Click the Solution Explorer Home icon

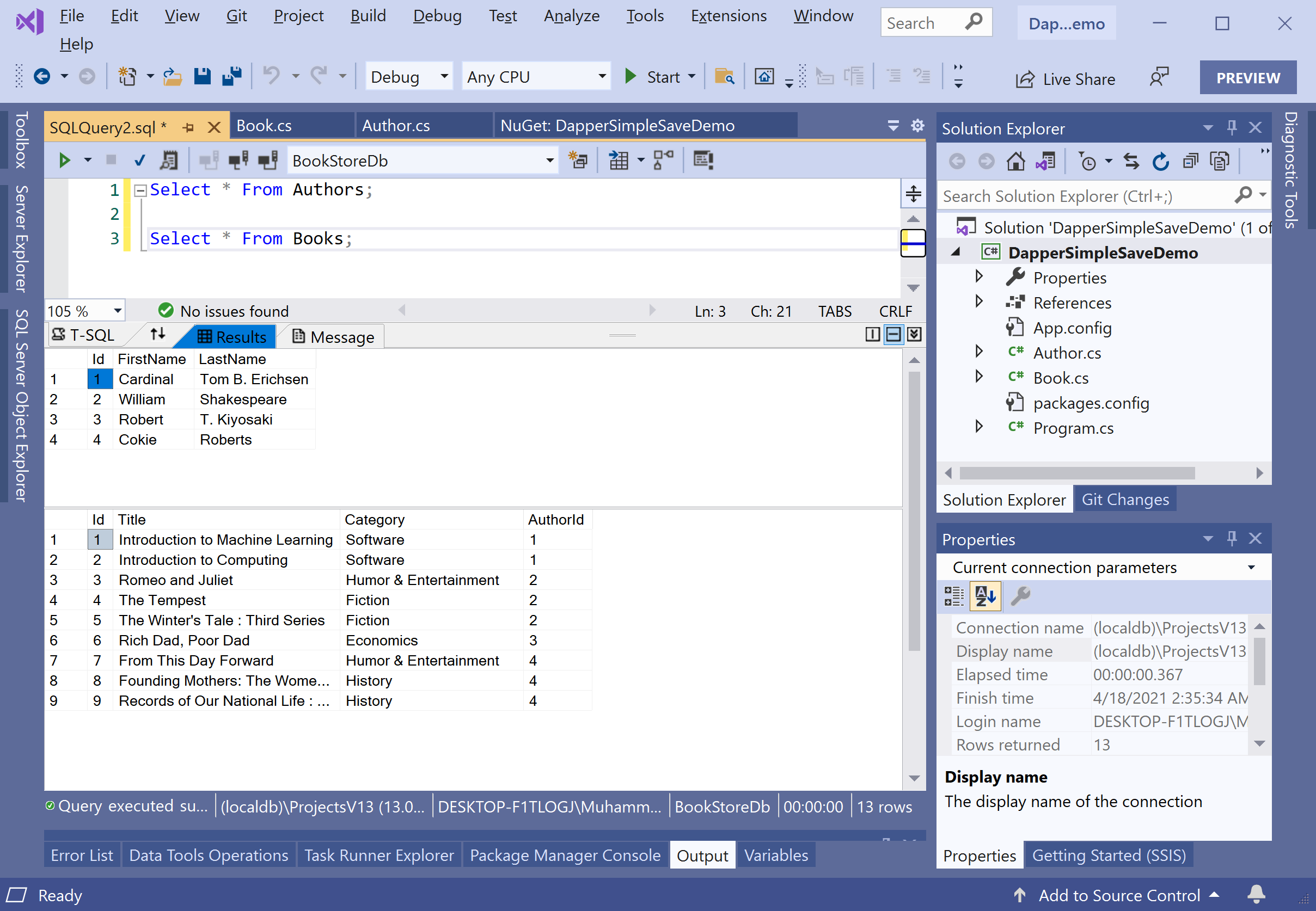(1015, 162)
